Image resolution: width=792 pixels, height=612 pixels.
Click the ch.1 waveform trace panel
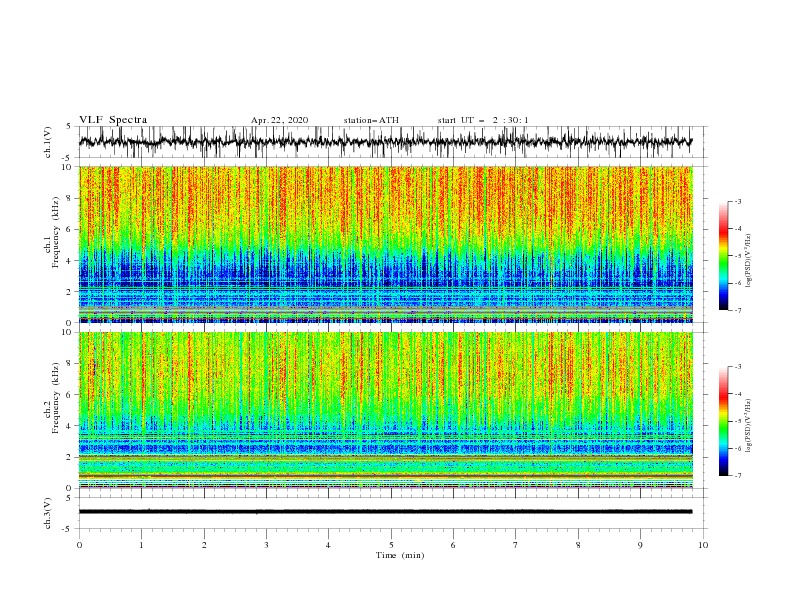(x=393, y=142)
